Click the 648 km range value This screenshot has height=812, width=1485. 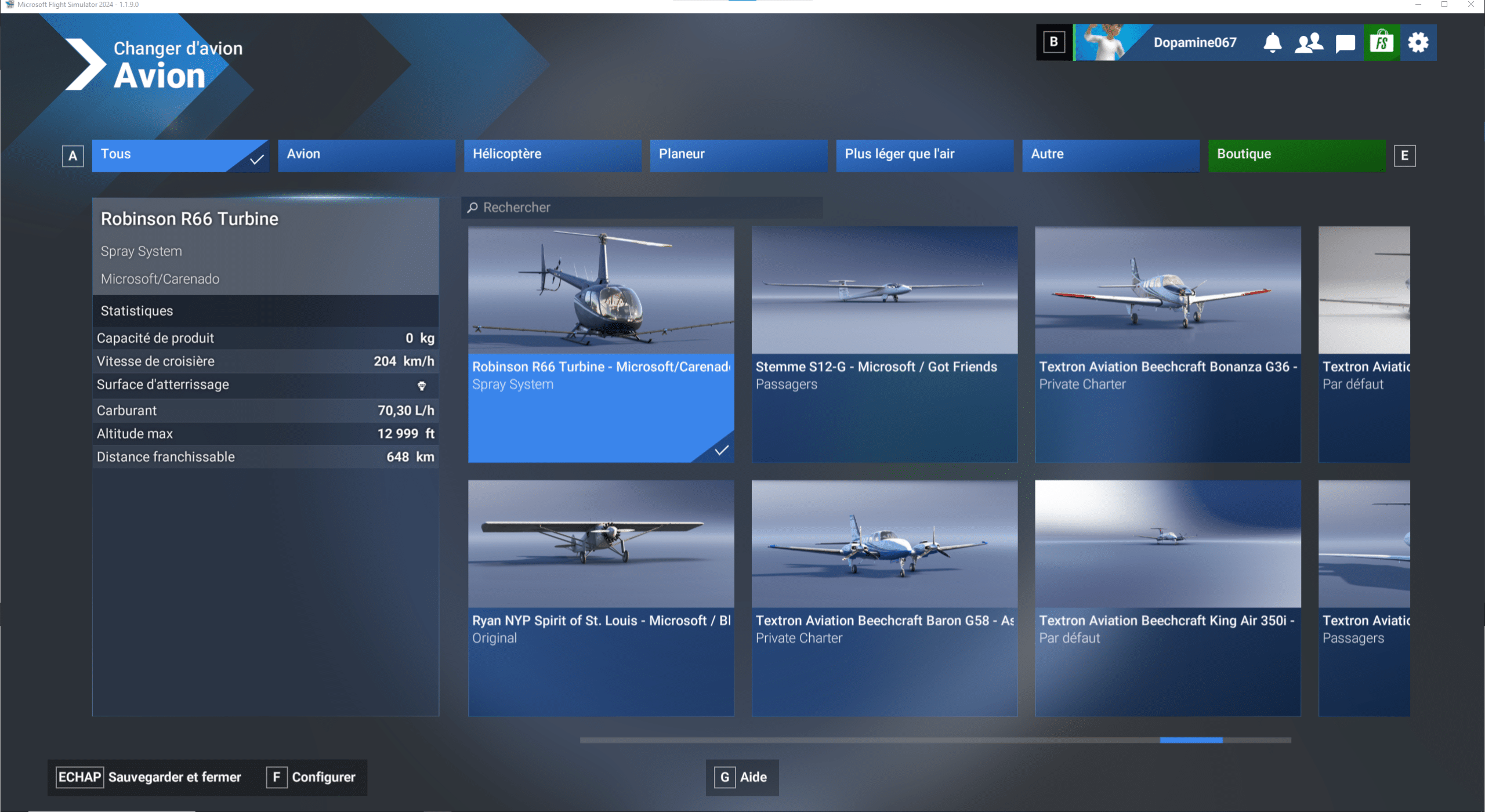[x=410, y=457]
